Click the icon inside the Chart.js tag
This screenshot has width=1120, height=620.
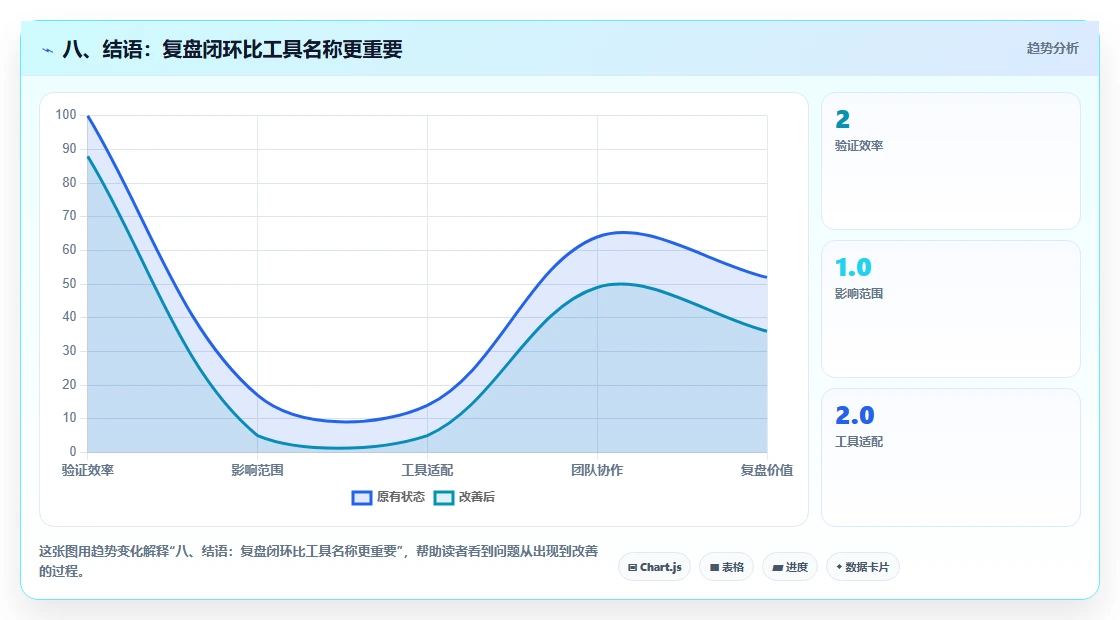point(632,568)
